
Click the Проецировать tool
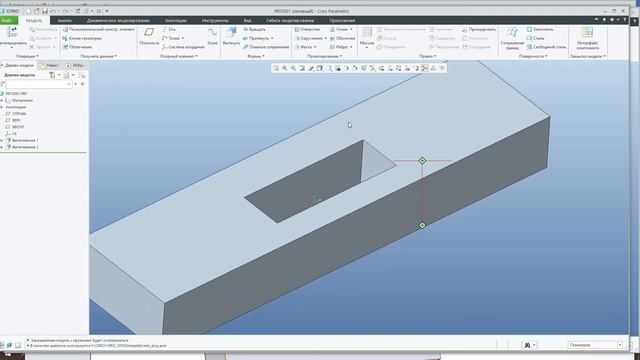(479, 29)
